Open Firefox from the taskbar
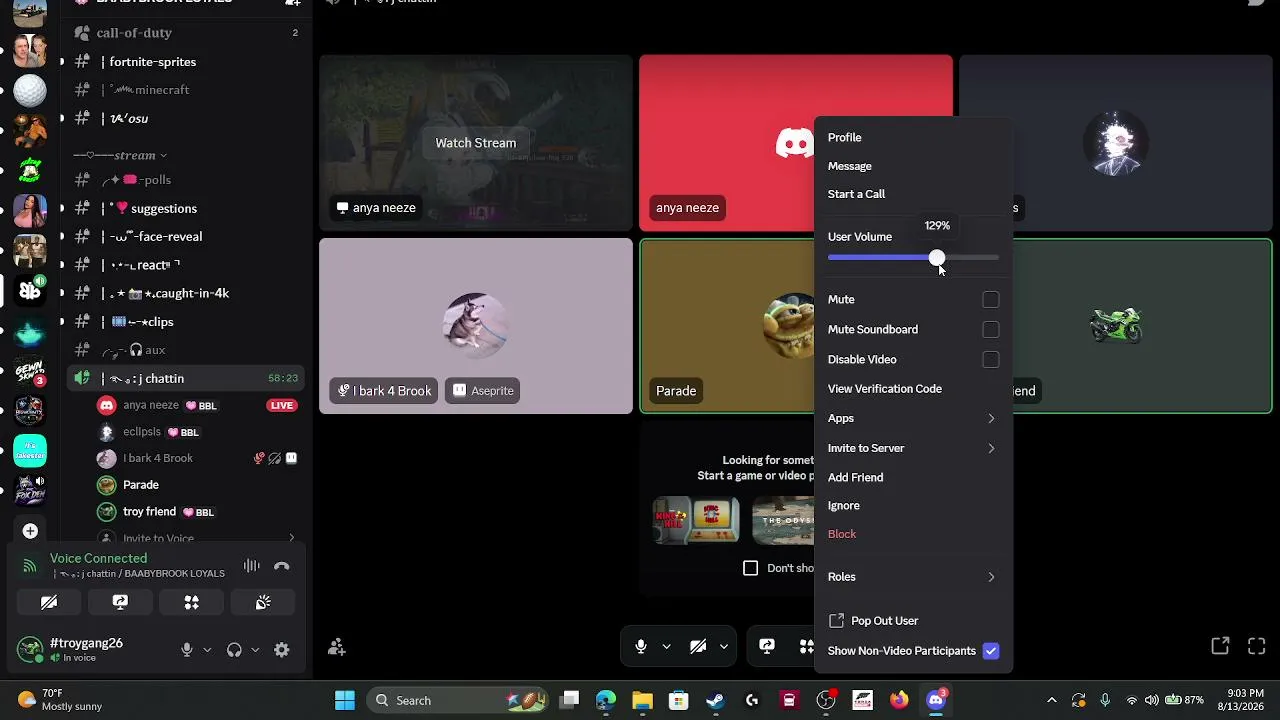 (x=899, y=700)
